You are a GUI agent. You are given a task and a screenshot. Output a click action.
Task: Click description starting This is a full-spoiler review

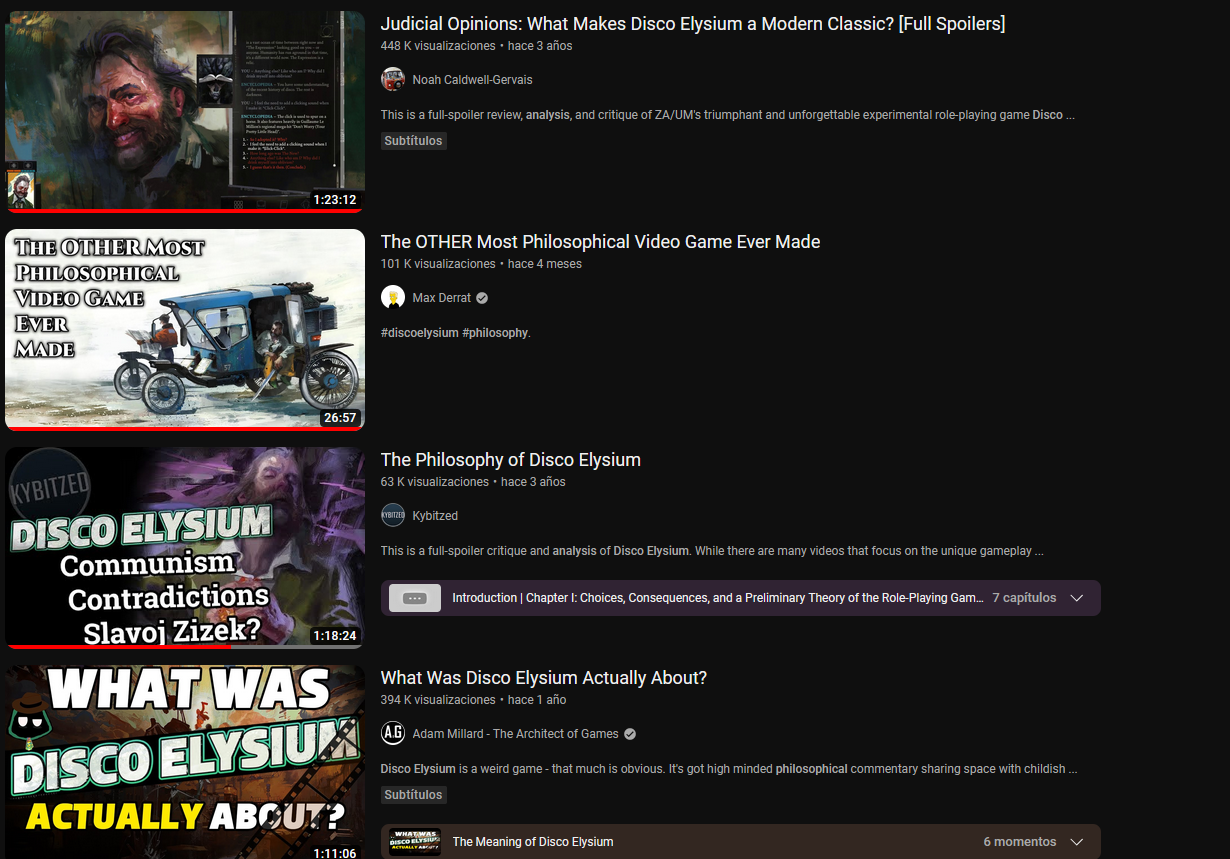[x=728, y=115]
